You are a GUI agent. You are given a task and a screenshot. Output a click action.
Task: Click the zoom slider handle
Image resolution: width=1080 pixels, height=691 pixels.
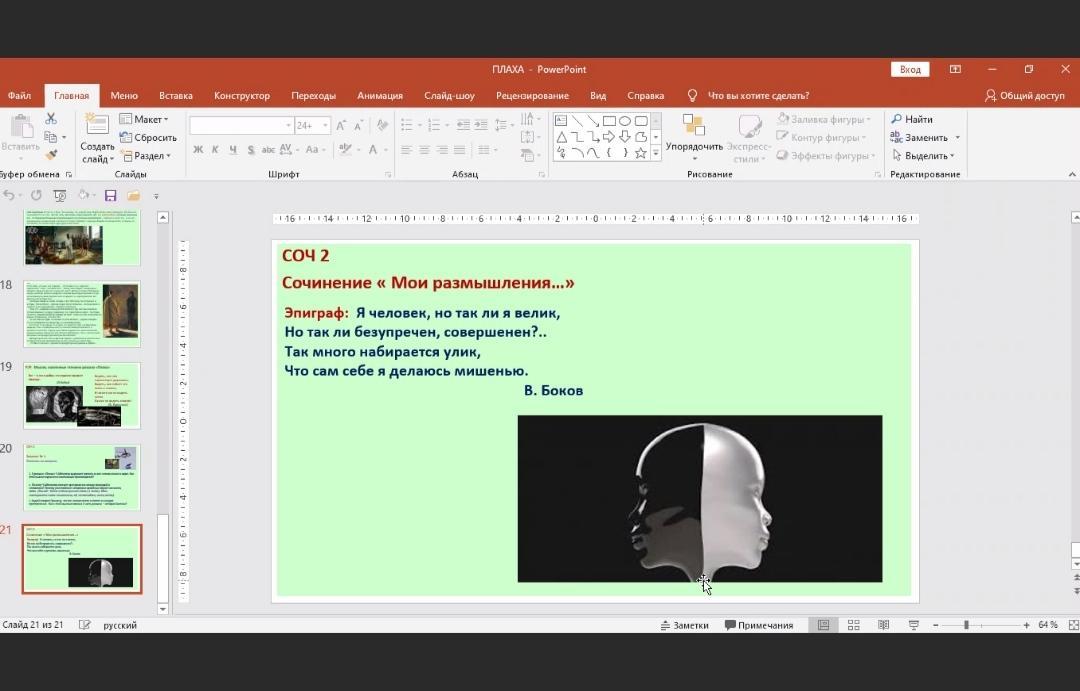click(x=966, y=625)
